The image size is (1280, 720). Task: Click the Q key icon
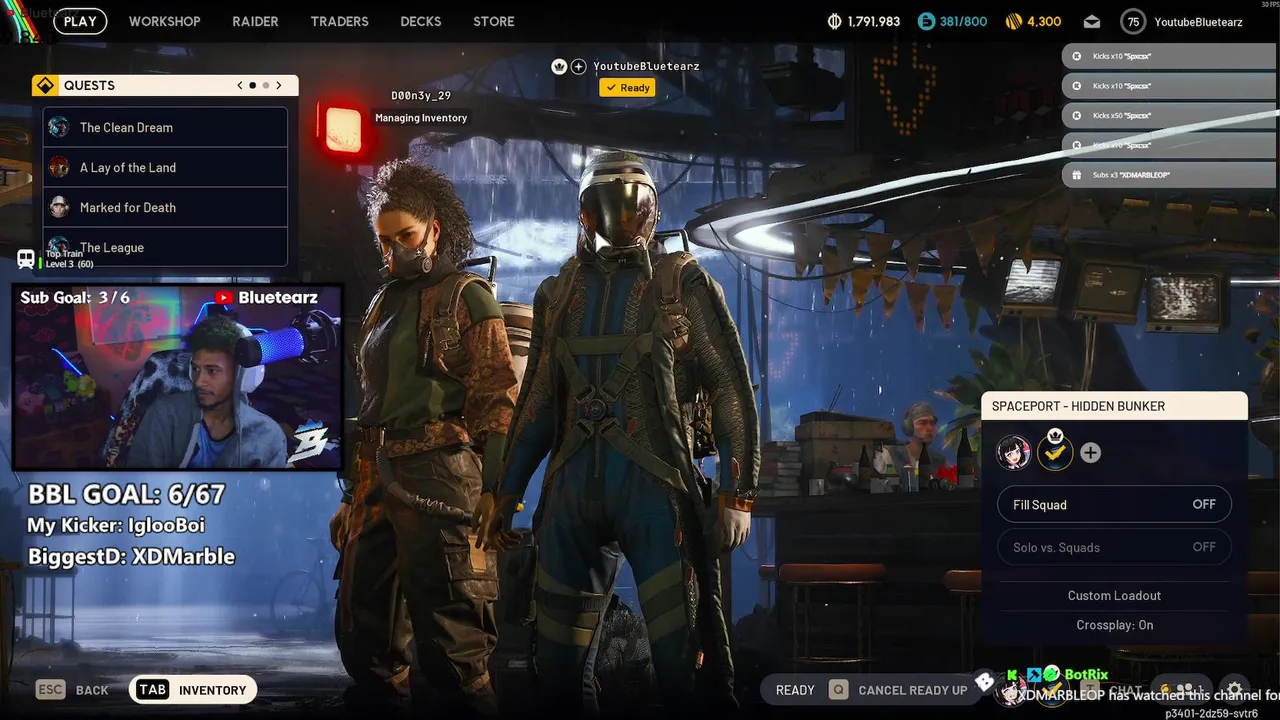tap(838, 690)
